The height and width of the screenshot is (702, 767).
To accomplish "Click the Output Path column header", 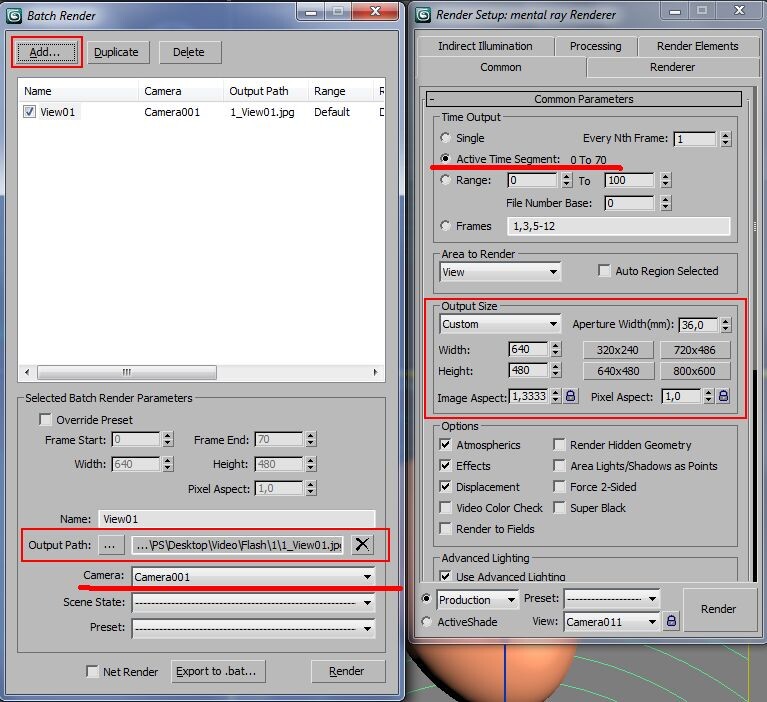I will [266, 91].
